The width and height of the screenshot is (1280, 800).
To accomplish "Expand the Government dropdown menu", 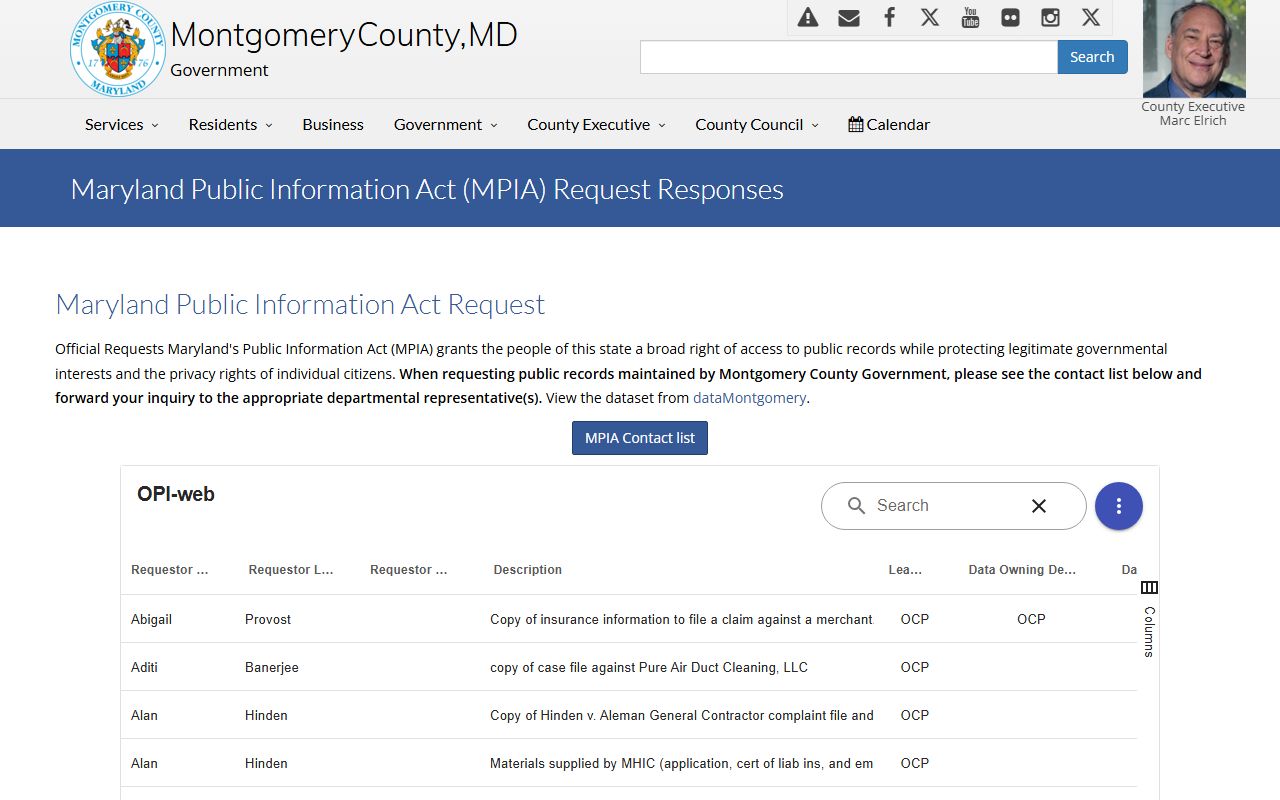I will (445, 124).
